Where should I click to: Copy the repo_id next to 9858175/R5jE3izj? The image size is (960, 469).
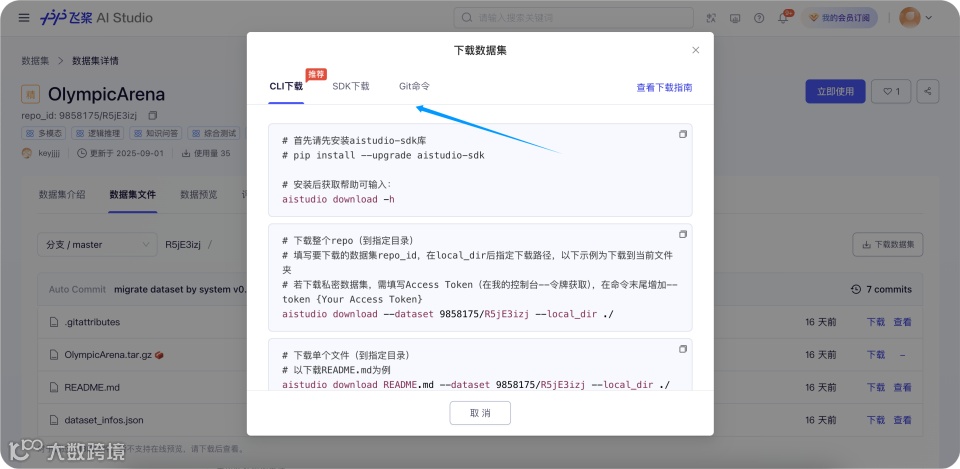(x=153, y=115)
